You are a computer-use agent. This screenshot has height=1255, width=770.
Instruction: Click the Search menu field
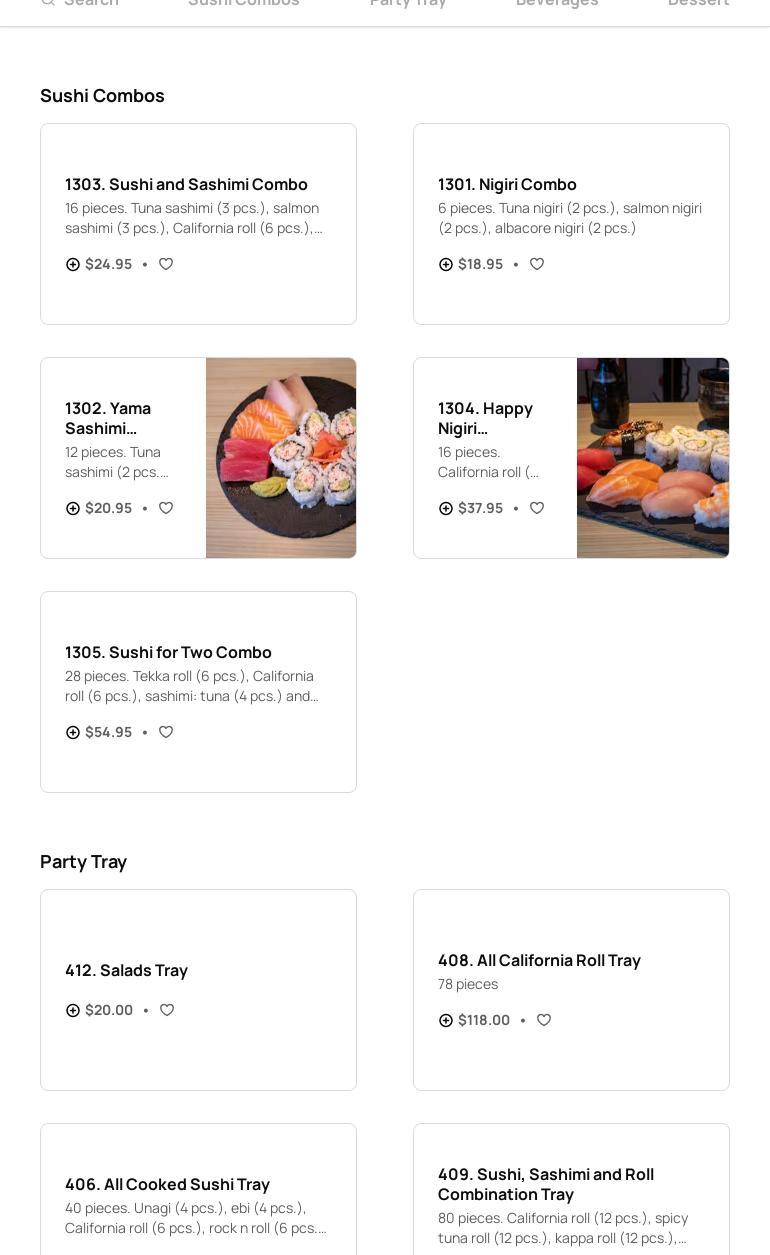tap(90, 3)
